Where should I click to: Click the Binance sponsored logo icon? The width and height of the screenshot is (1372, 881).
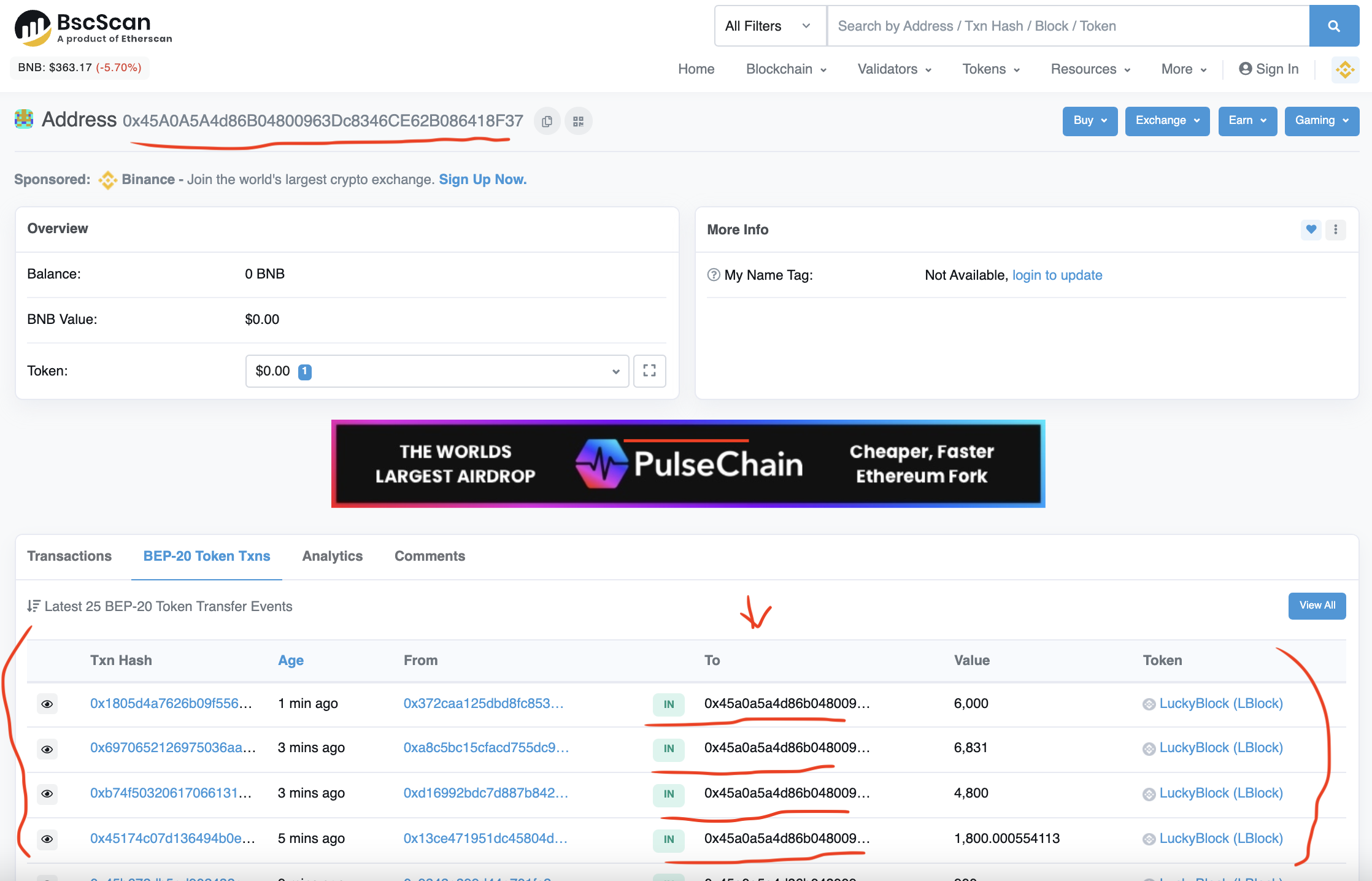click(108, 180)
